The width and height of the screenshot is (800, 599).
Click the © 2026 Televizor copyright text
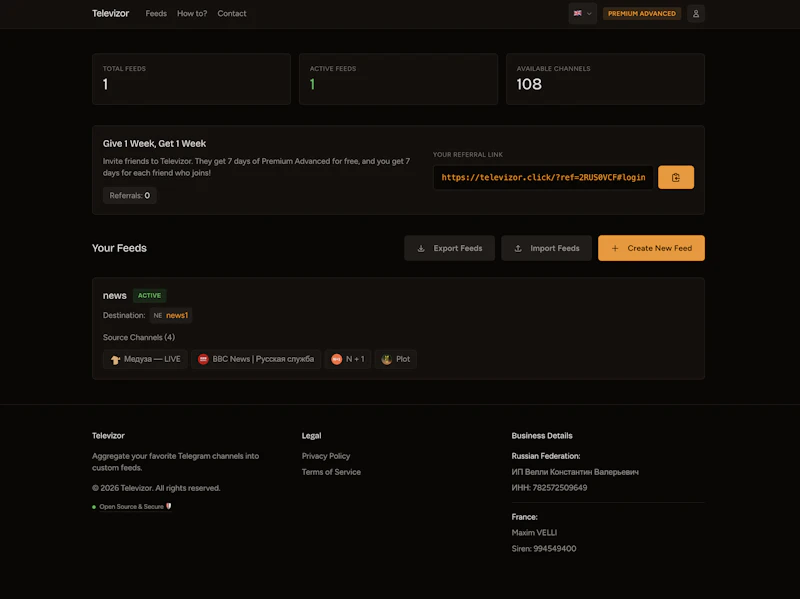[156, 488]
